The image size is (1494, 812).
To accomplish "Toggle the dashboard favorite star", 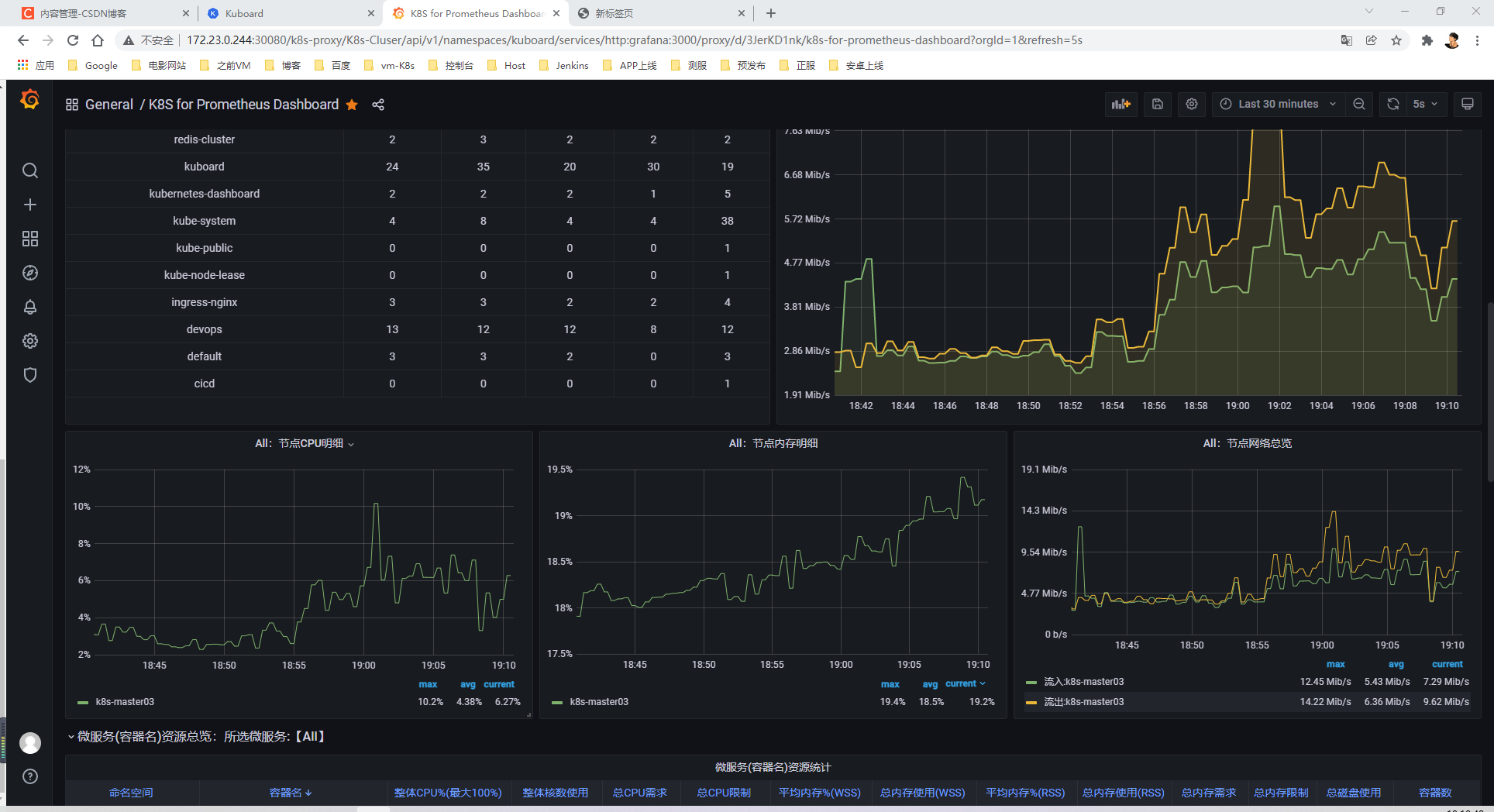I will point(352,105).
